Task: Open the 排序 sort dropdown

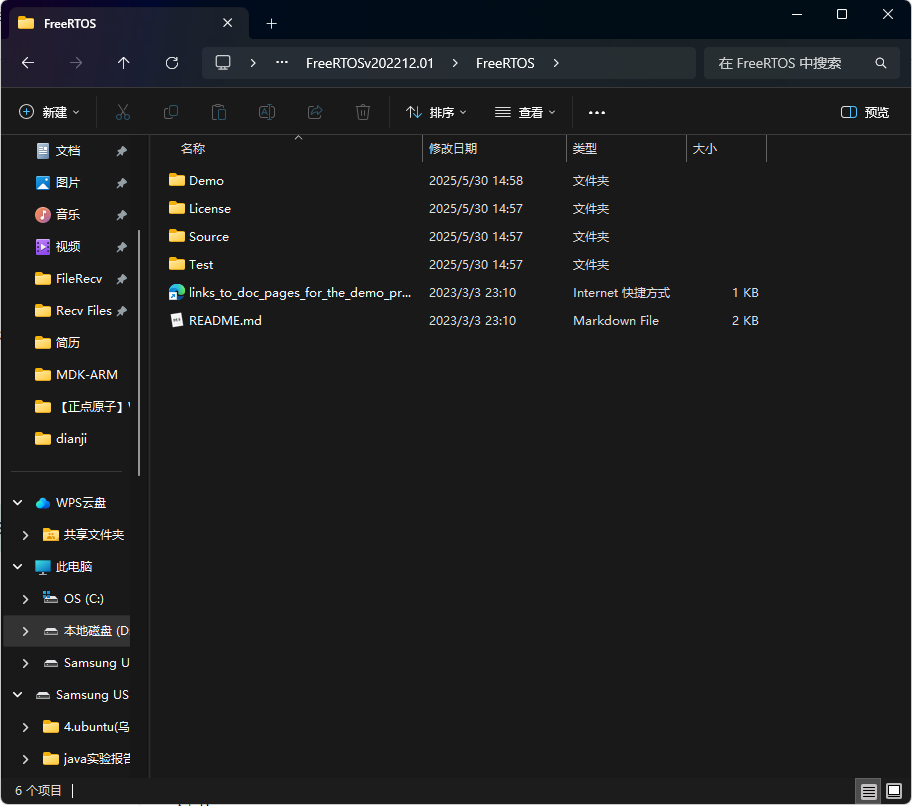Action: click(x=436, y=112)
